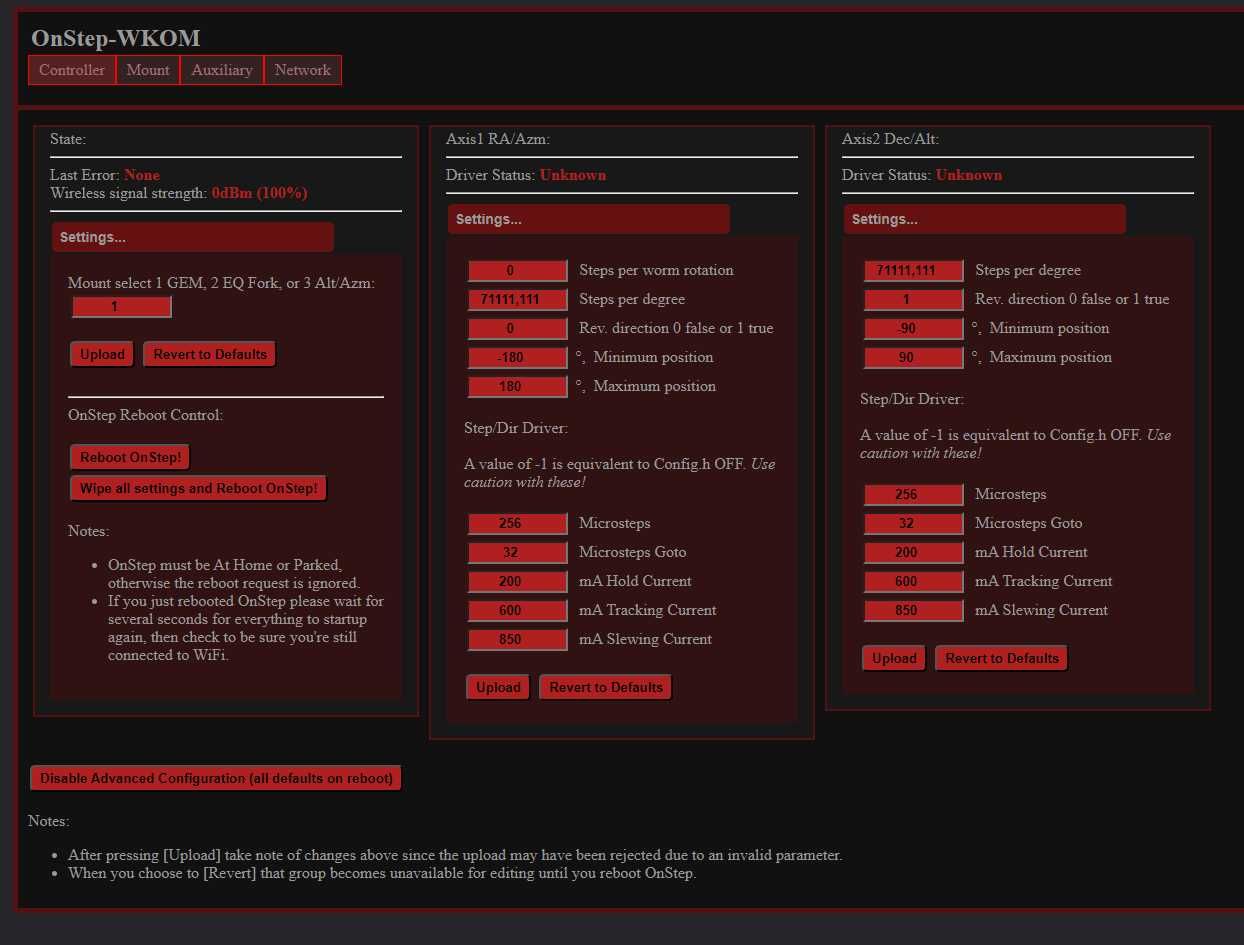The height and width of the screenshot is (945, 1244).
Task: Click the Axis2 'Step/Dir Driver:' label
Action: tap(912, 399)
